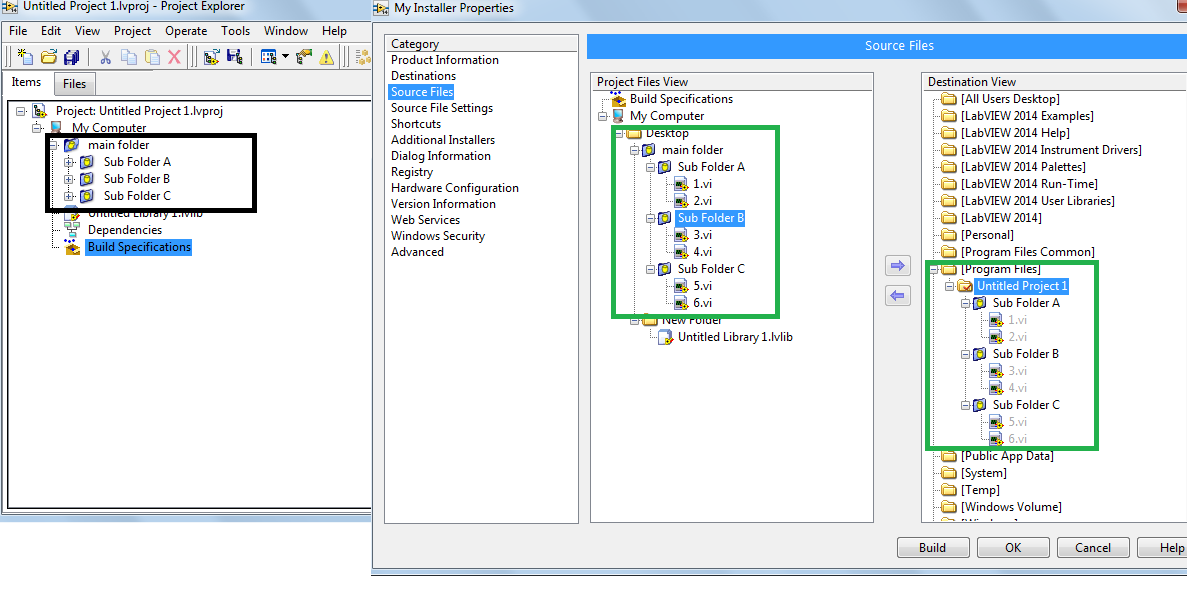1187x597 pixels.
Task: Click the Open project folder icon
Action: click(49, 57)
